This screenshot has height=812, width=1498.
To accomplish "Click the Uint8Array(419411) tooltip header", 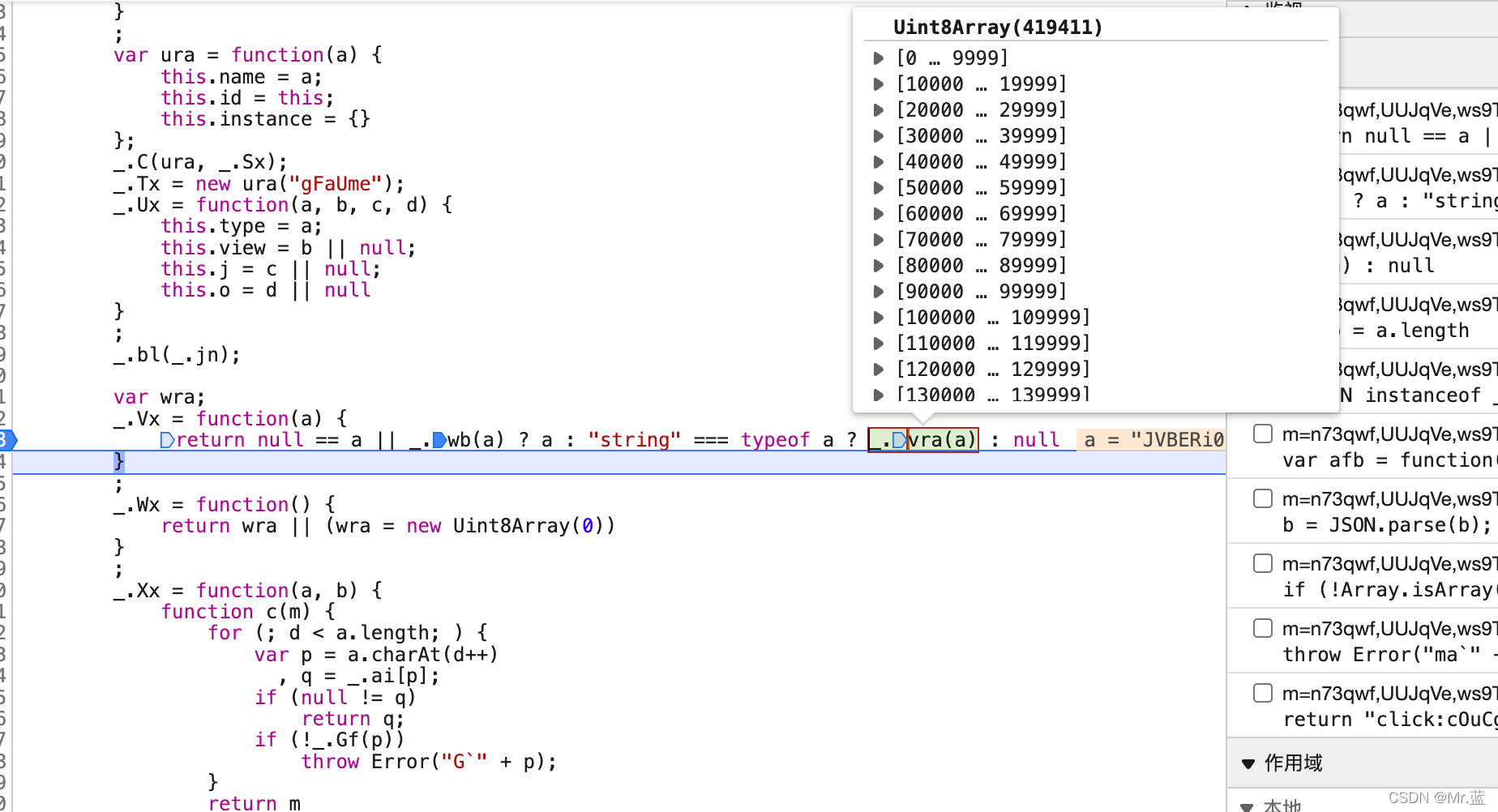I will pos(998,28).
